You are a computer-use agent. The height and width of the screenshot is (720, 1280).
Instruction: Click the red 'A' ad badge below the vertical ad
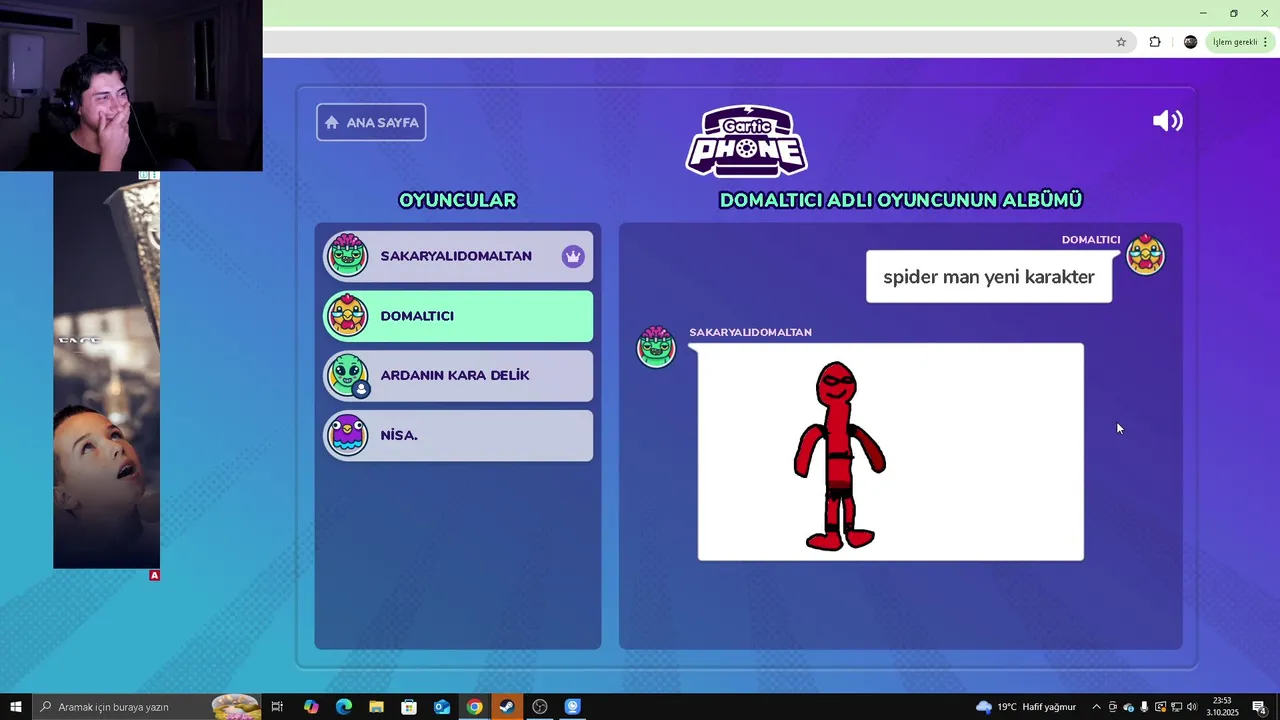tap(154, 575)
